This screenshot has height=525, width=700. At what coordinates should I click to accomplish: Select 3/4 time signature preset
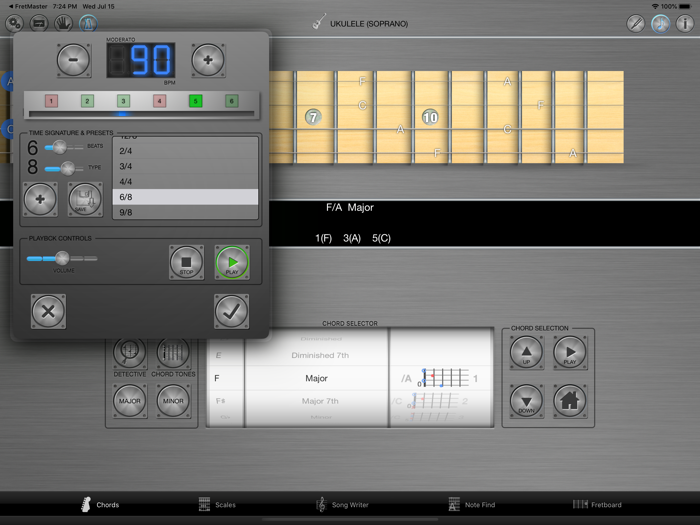[x=185, y=166]
